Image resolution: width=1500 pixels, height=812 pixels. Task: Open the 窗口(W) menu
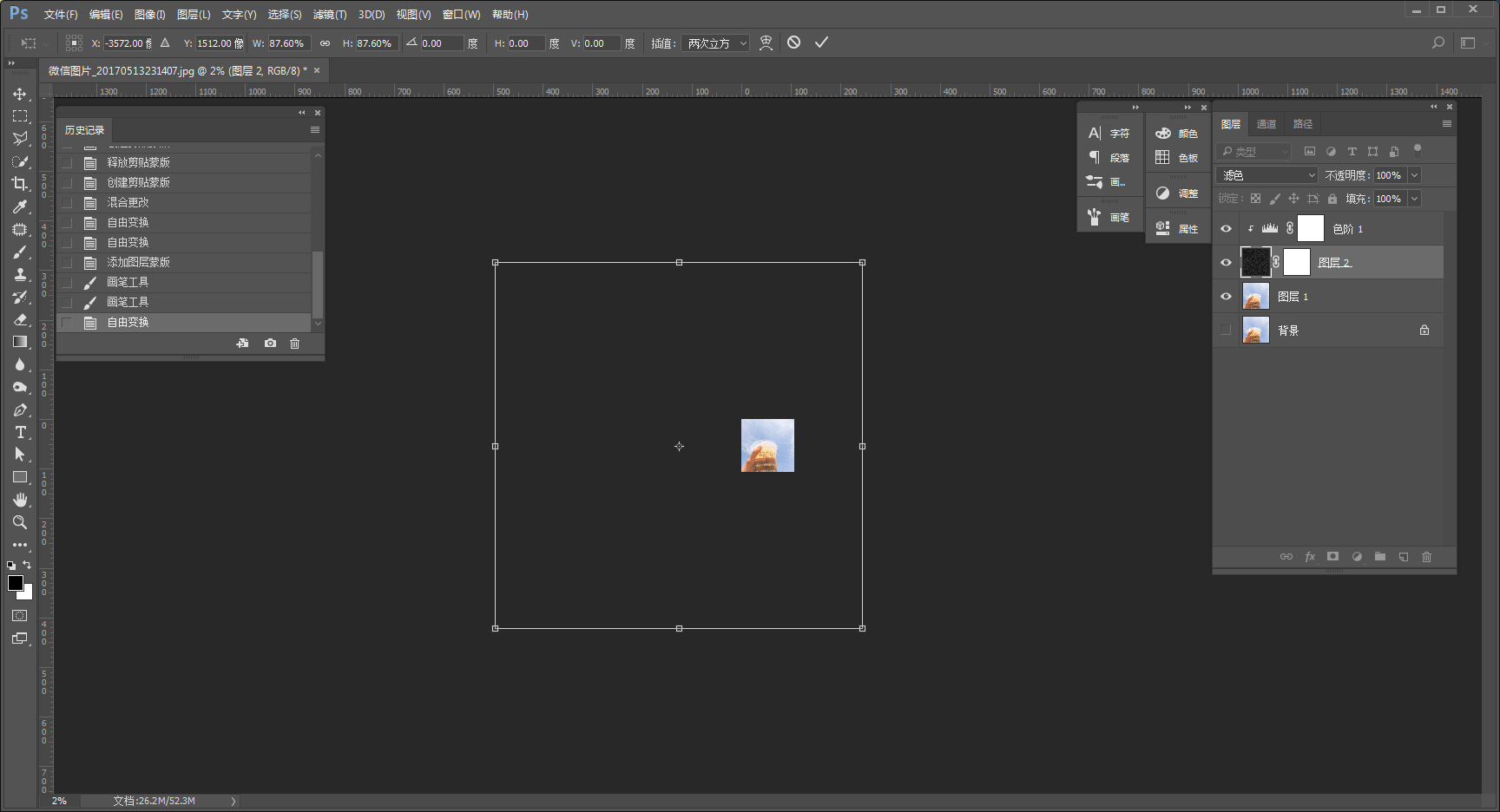coord(461,15)
